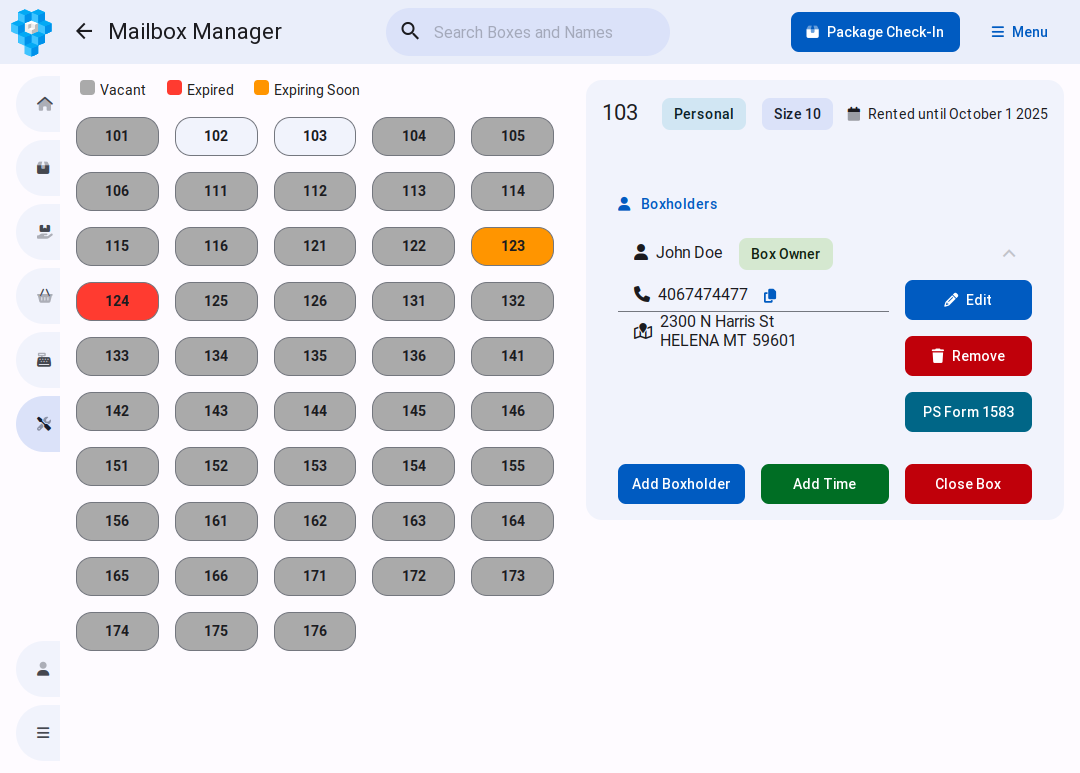This screenshot has height=773, width=1080.
Task: Expand the hamburger menu at the sidebar bottom
Action: click(44, 733)
